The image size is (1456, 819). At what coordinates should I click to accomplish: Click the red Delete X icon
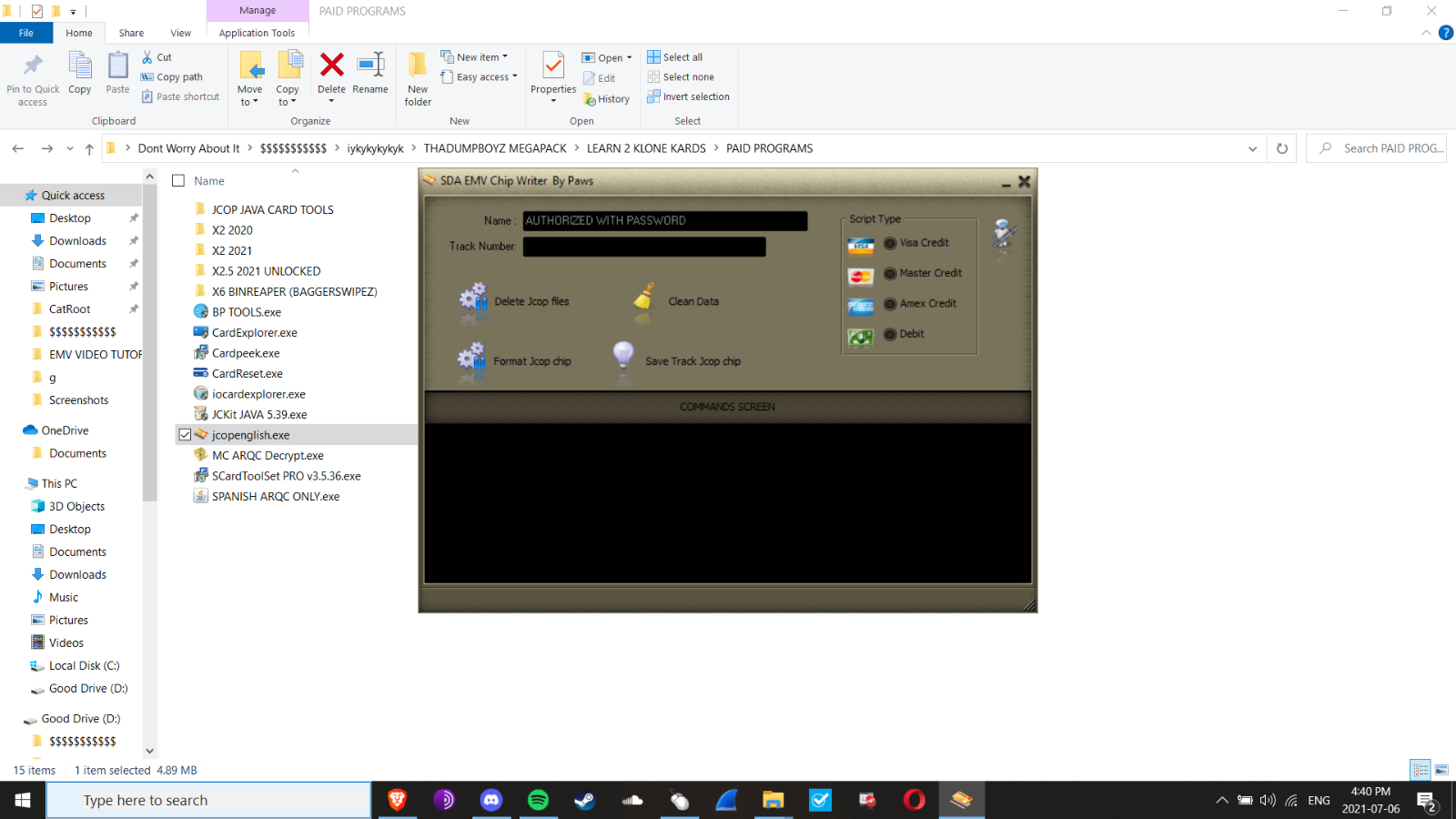(332, 65)
